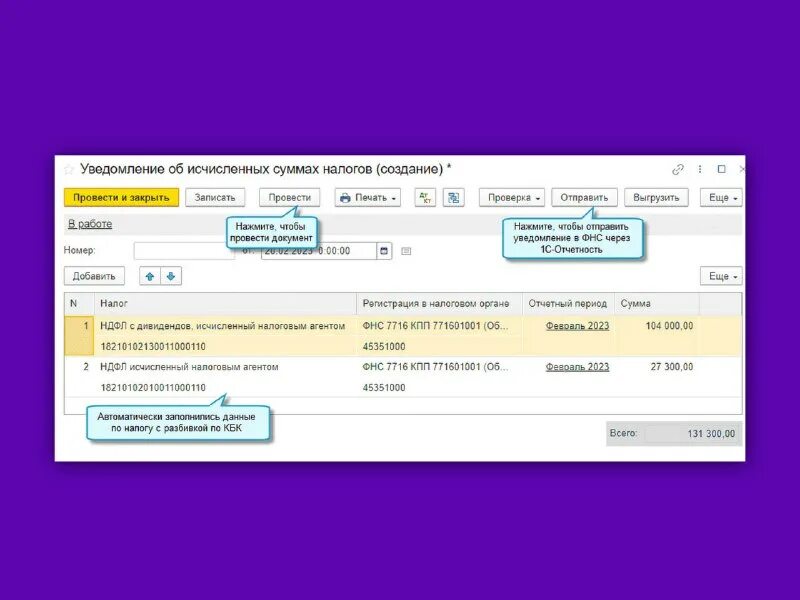Select sum cell 104 000,00

tap(657, 326)
